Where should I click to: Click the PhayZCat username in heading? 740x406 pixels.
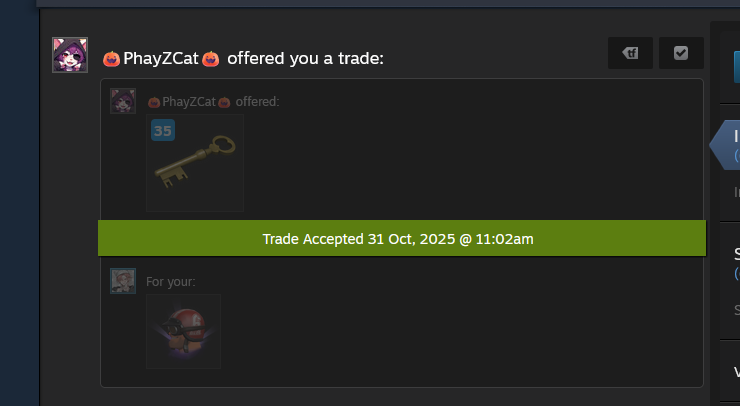pos(160,59)
